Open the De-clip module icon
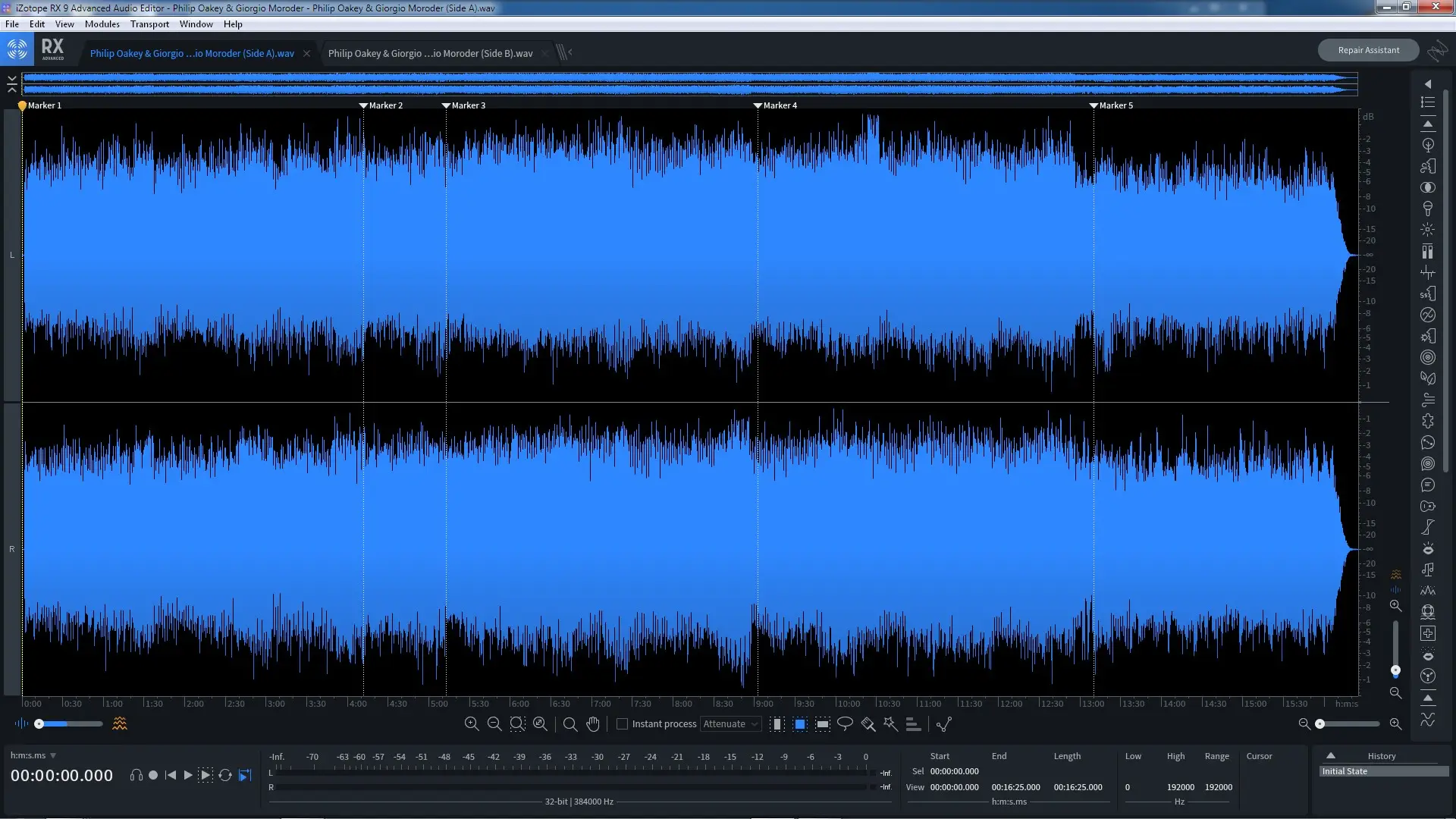Viewport: 1456px width, 819px height. coord(1428,251)
